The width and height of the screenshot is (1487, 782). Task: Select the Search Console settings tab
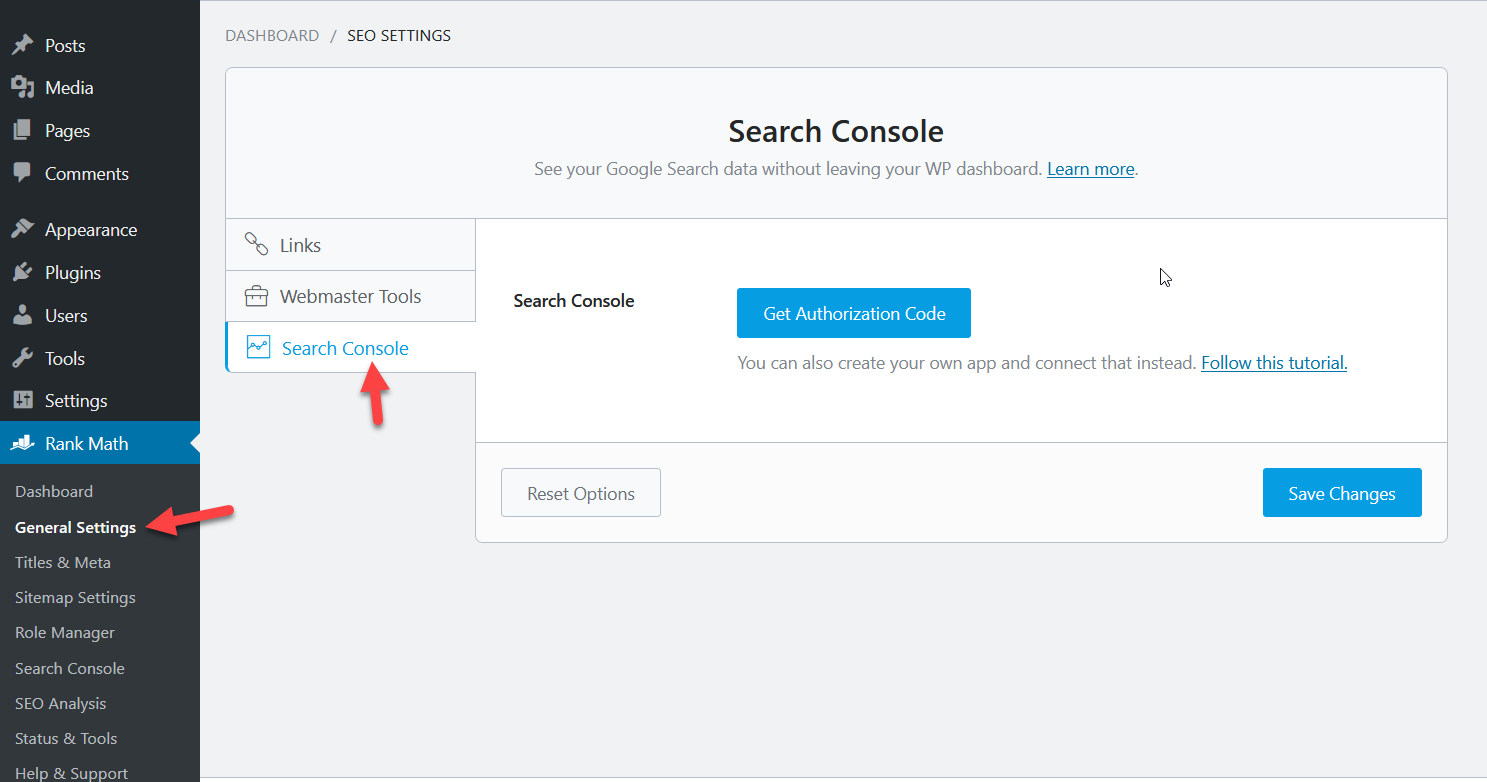351,348
